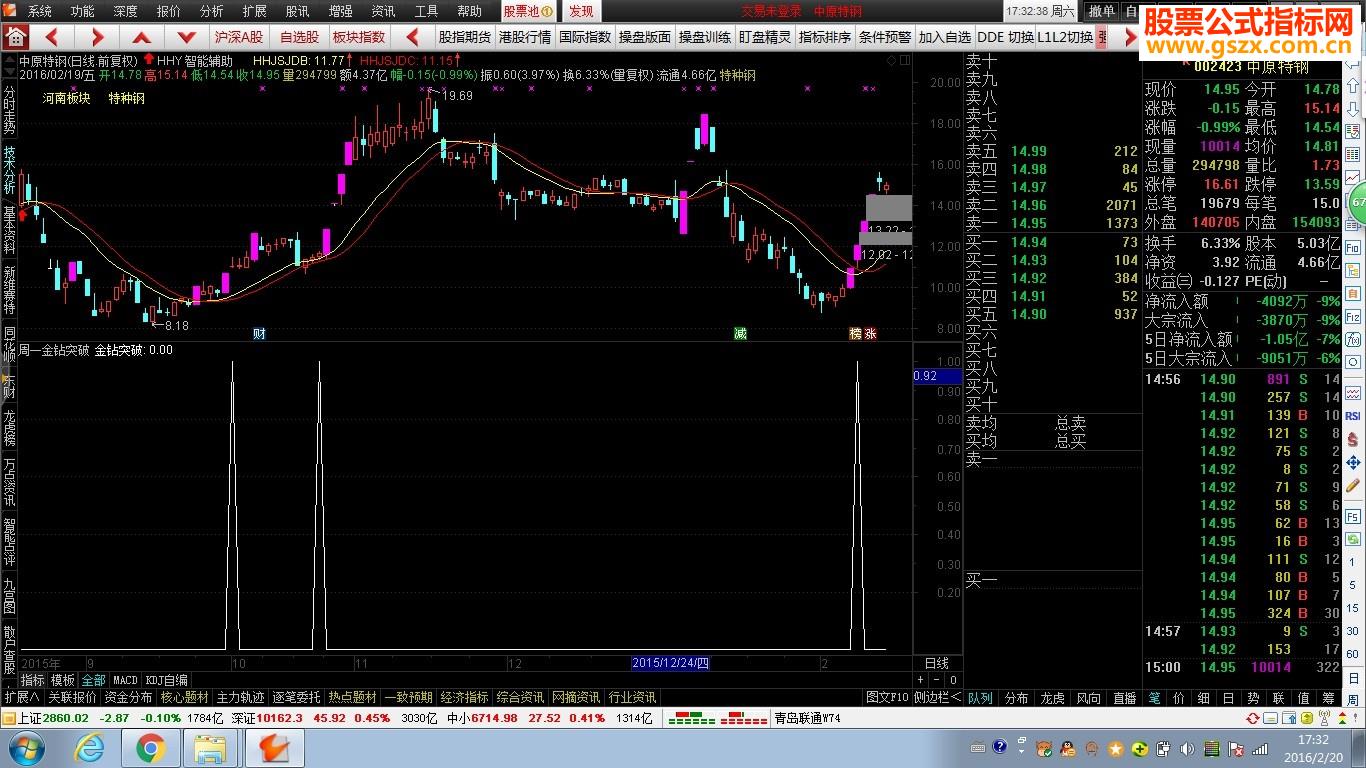Image resolution: width=1366 pixels, height=768 pixels.
Task: Open 股指期货 in the toolbar
Action: pyautogui.click(x=465, y=37)
